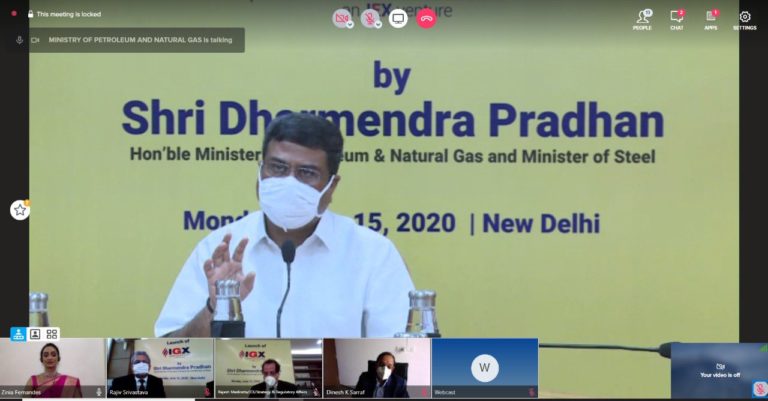The width and height of the screenshot is (768, 401).
Task: Select Zinia Fernandes video thumbnail
Action: [52, 368]
